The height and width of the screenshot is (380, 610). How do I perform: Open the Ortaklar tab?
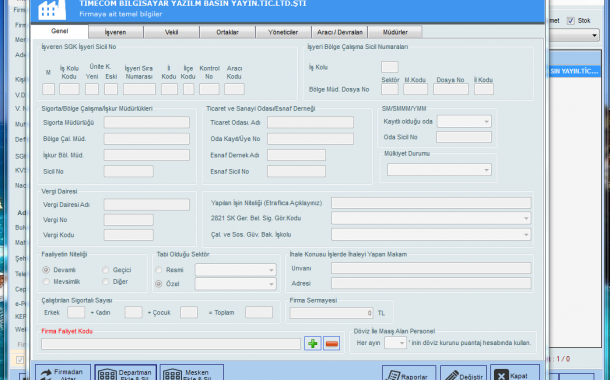(x=227, y=32)
